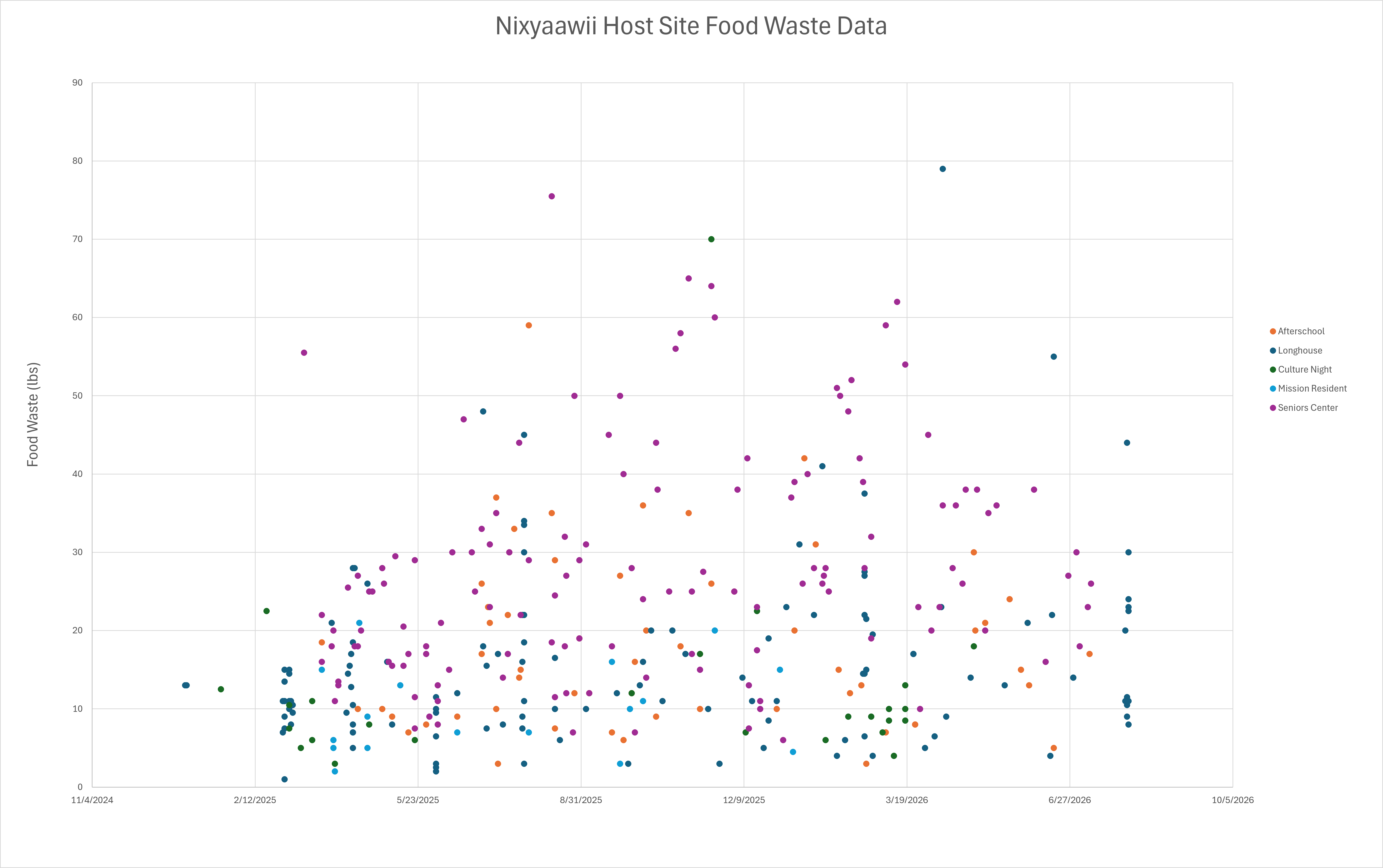Click the light blue Mission Resident legend marker
The width and height of the screenshot is (1383, 868).
pos(1273,389)
